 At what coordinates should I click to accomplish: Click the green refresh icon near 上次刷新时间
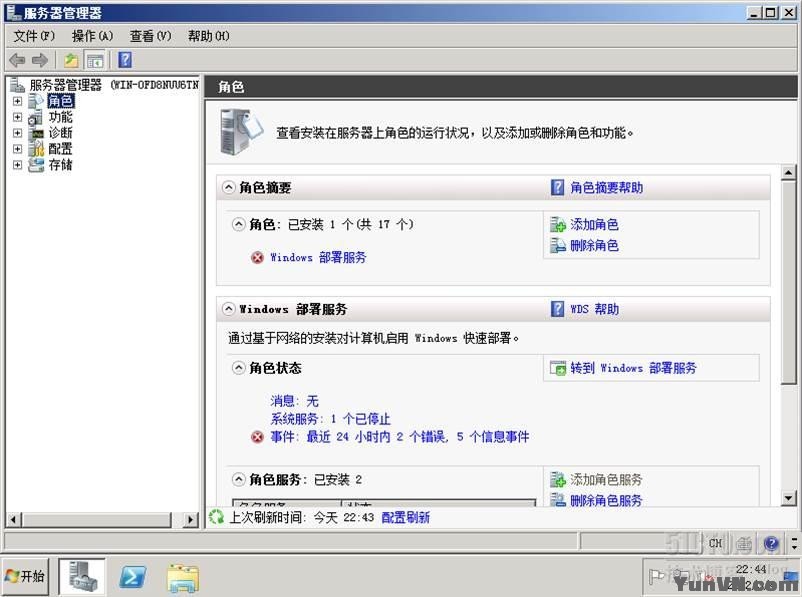coord(216,517)
